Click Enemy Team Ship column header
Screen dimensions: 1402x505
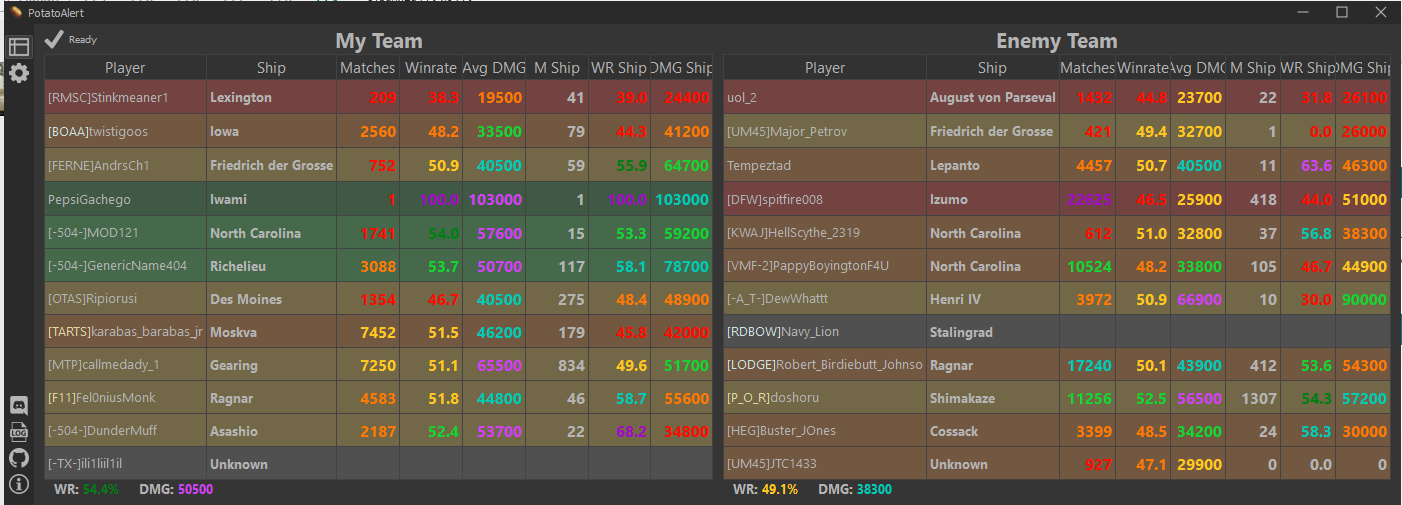[992, 68]
